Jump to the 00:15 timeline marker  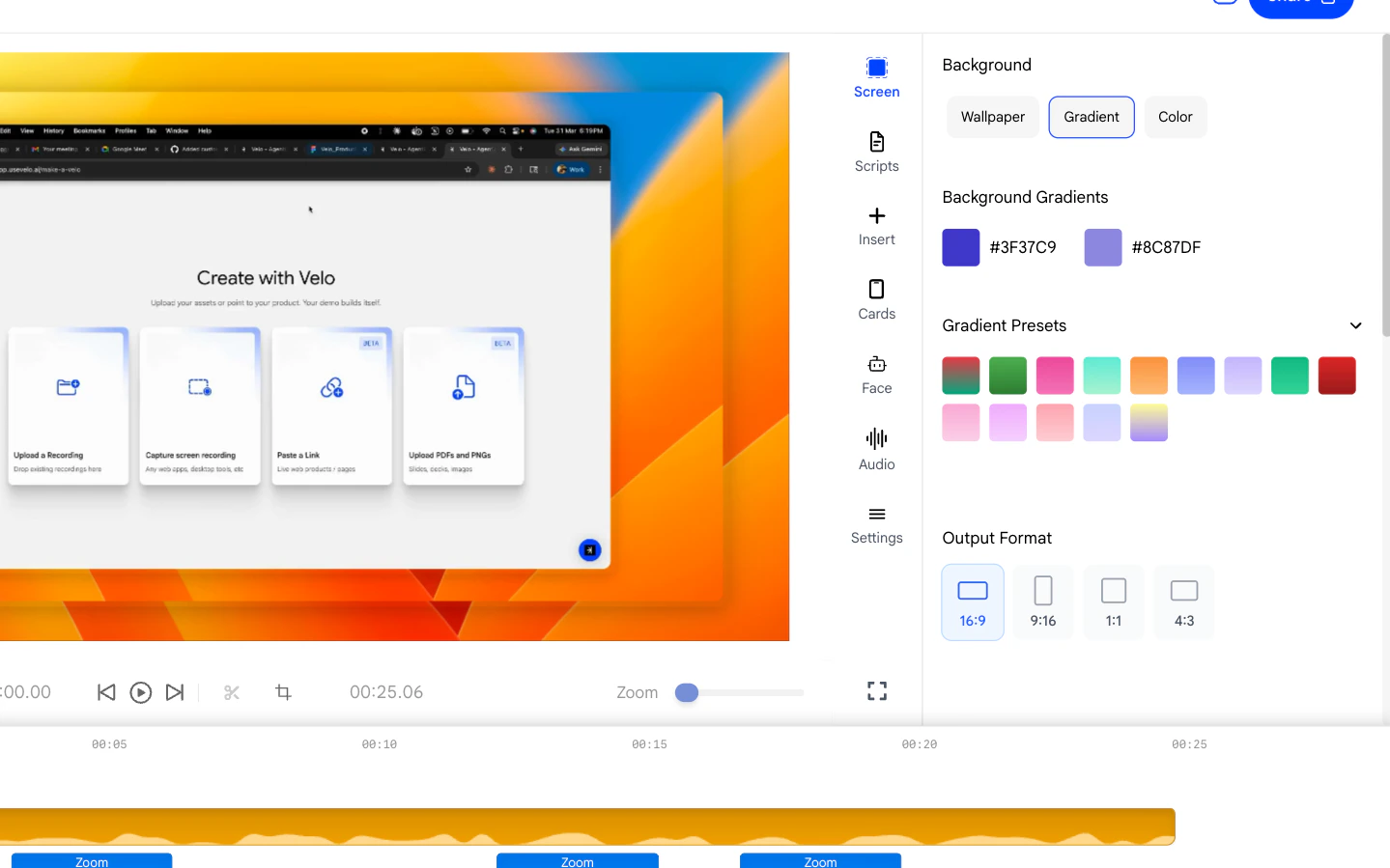pyautogui.click(x=649, y=744)
